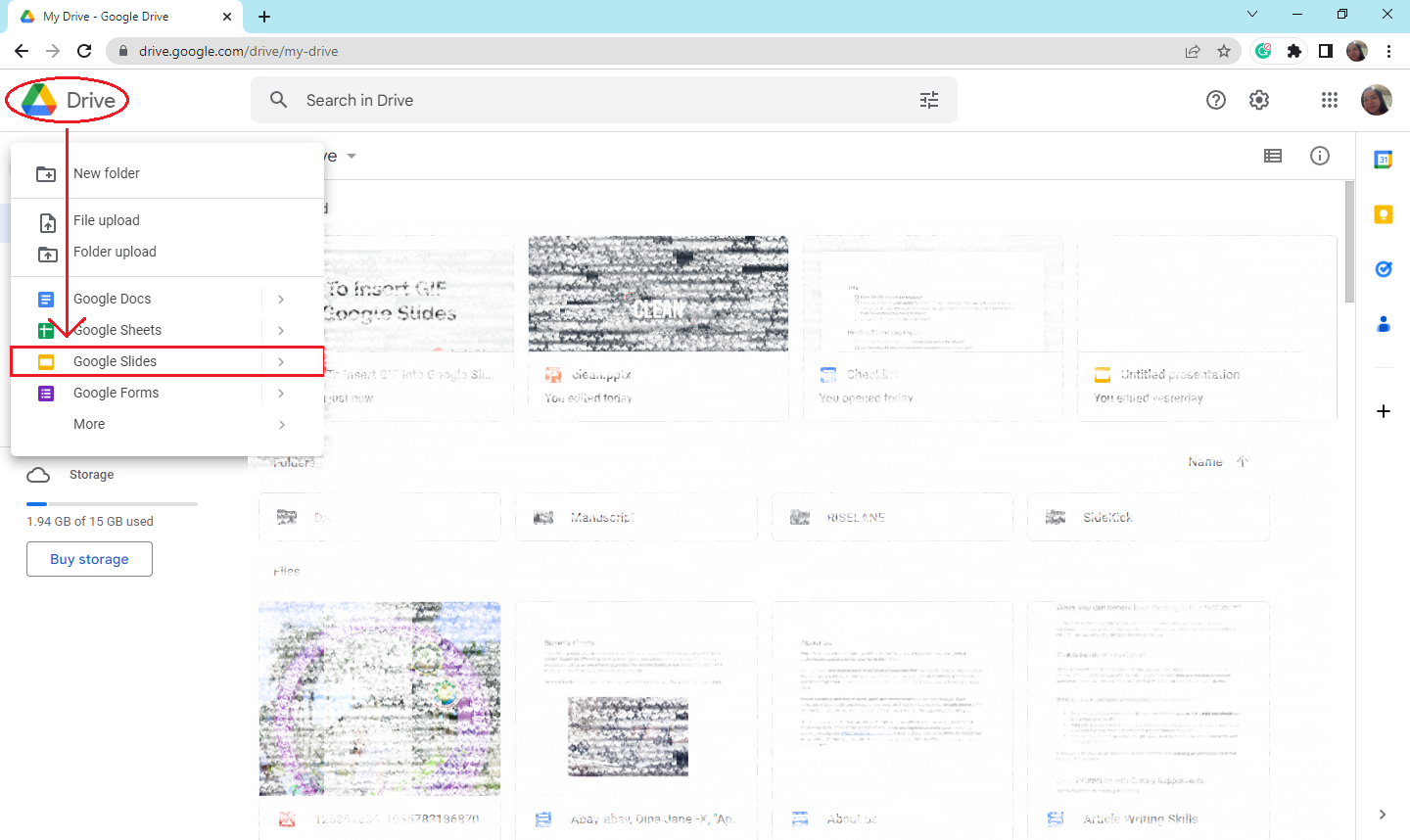
Task: Show the view details info icon
Action: (x=1320, y=156)
